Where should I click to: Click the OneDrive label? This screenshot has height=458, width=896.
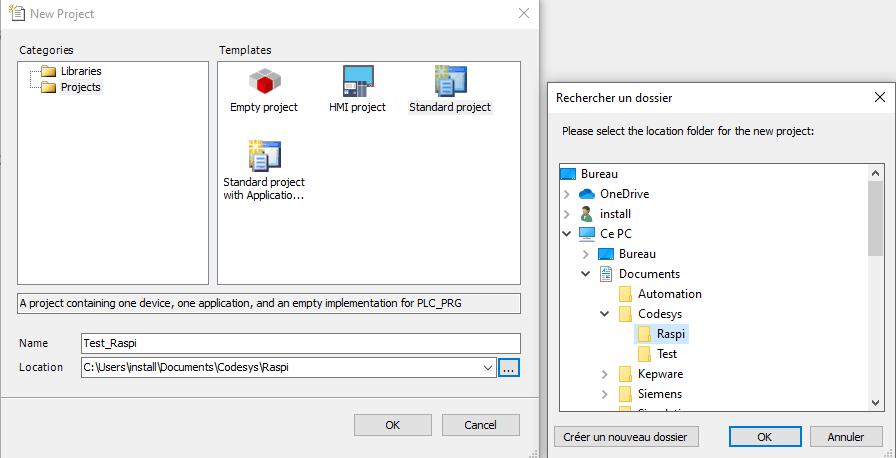pos(625,194)
